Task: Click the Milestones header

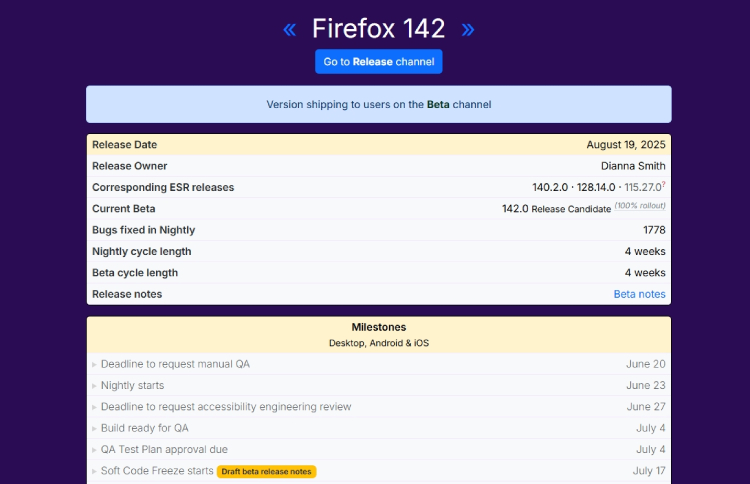Action: click(x=379, y=327)
